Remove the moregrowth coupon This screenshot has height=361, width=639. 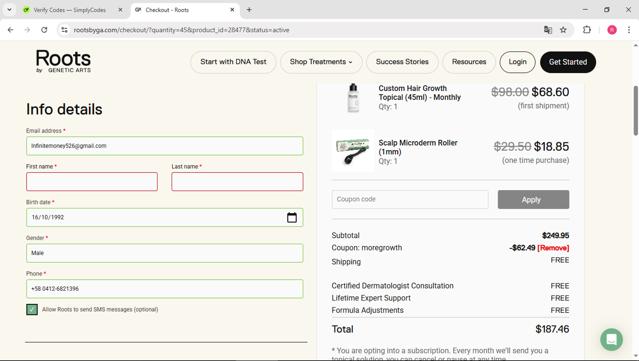click(553, 248)
